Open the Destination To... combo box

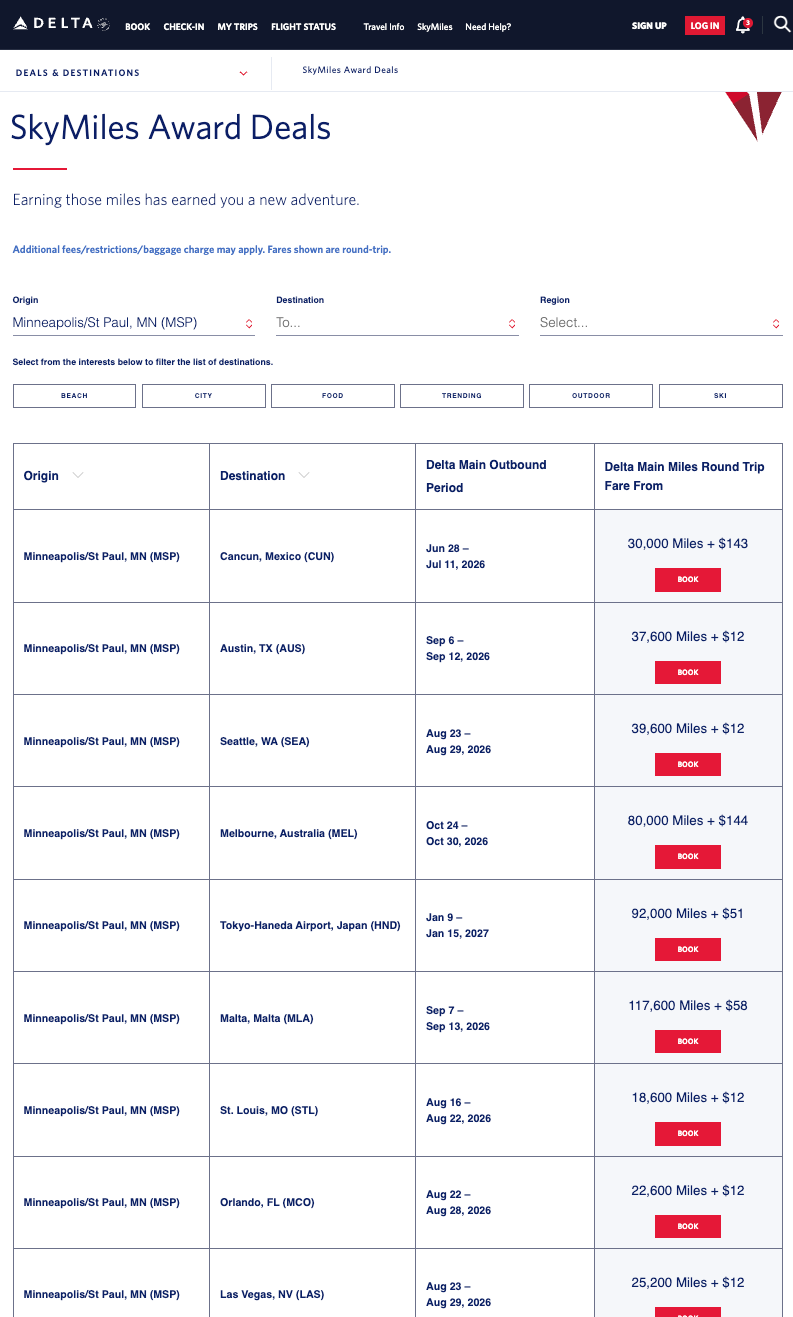tap(397, 323)
